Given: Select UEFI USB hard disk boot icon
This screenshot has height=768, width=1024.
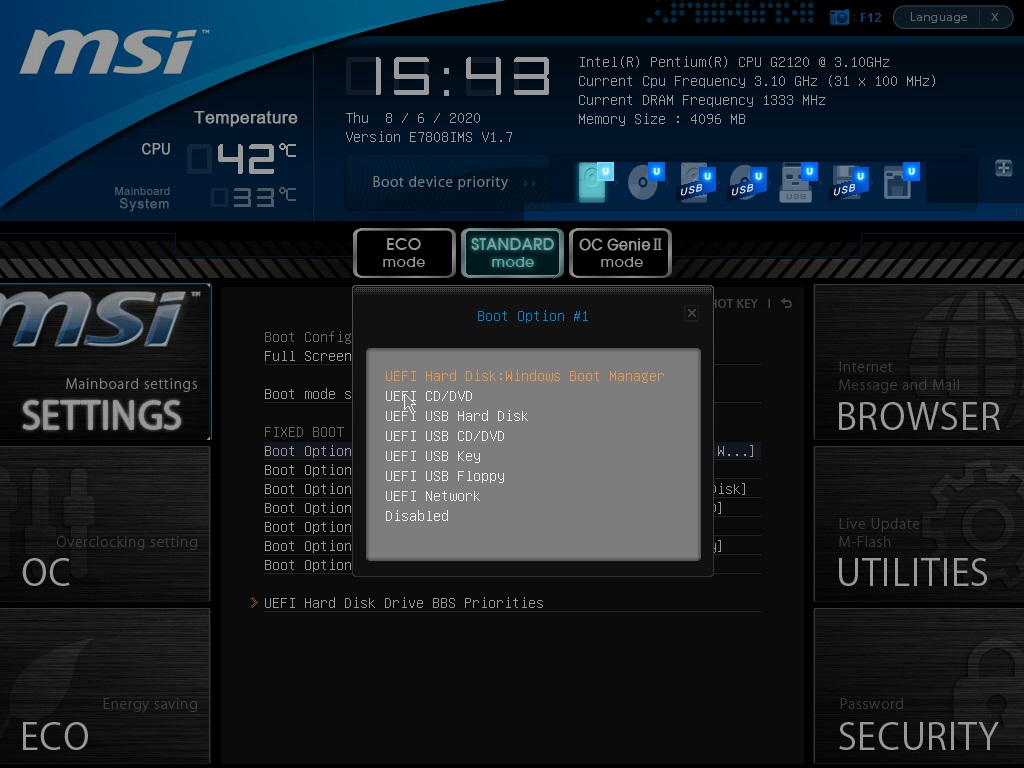Looking at the screenshot, I should [x=696, y=182].
